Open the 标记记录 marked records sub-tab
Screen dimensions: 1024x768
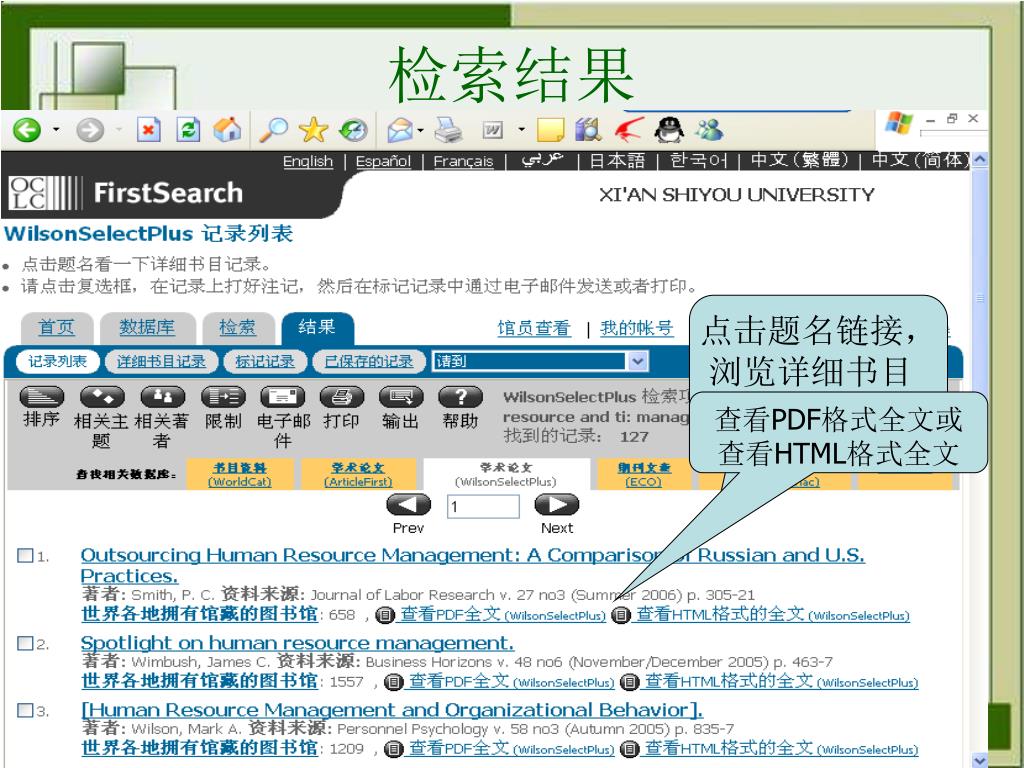[264, 361]
